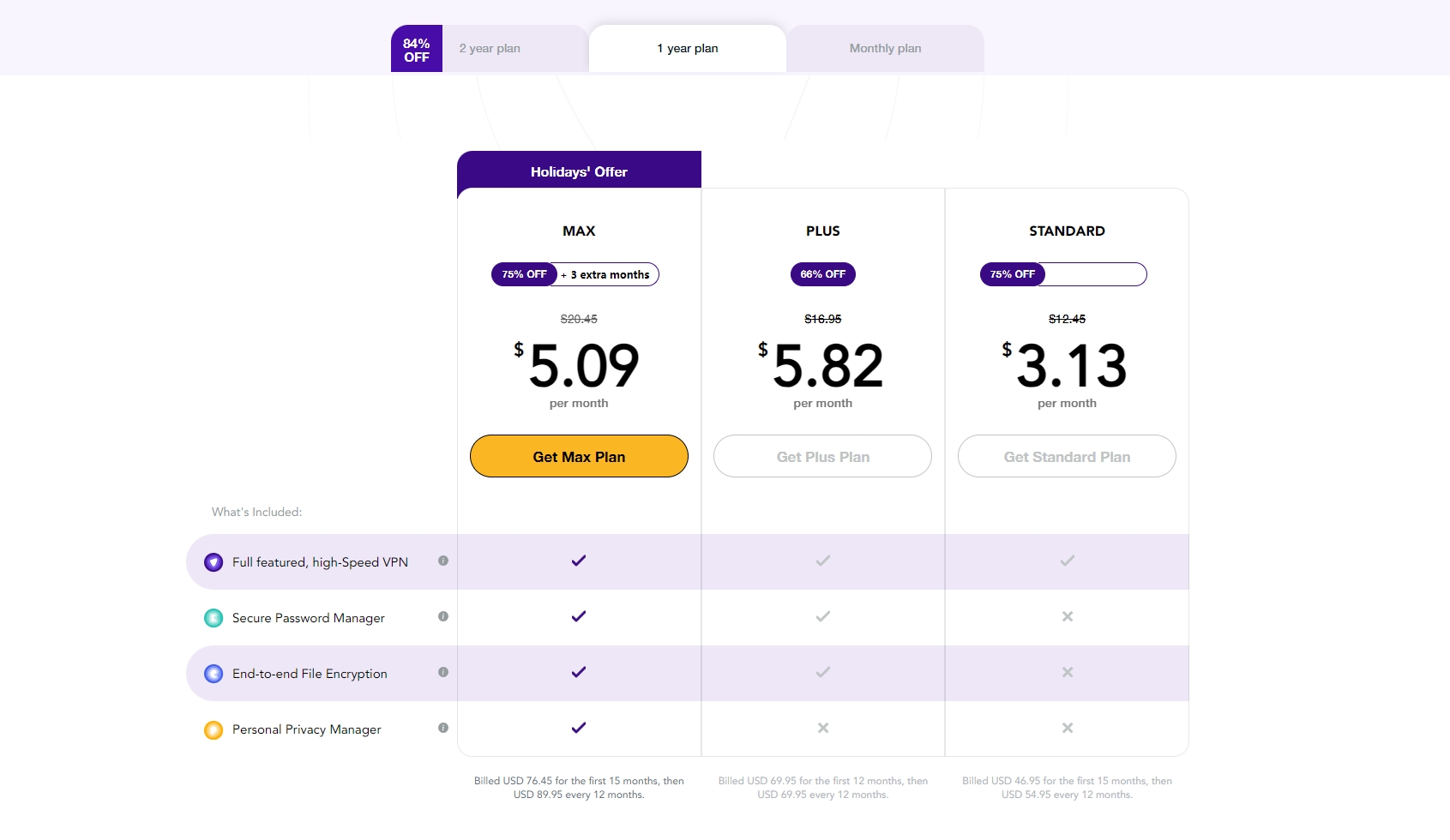Viewport: 1450px width, 840px height.
Task: Click MAX checkmark for high-Speed VPN
Action: (579, 561)
